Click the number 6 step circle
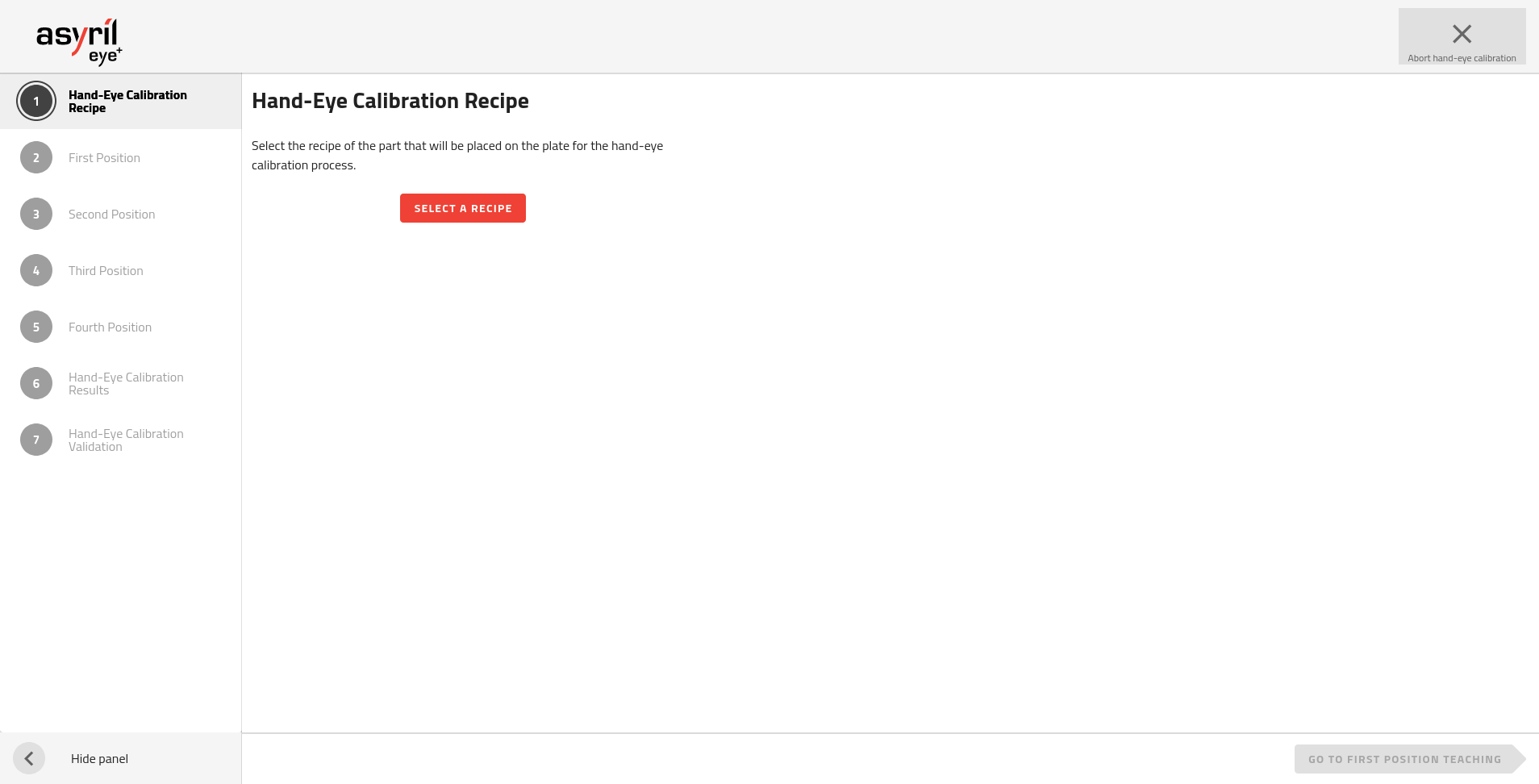Screen dimensions: 1539x784 click(36, 384)
